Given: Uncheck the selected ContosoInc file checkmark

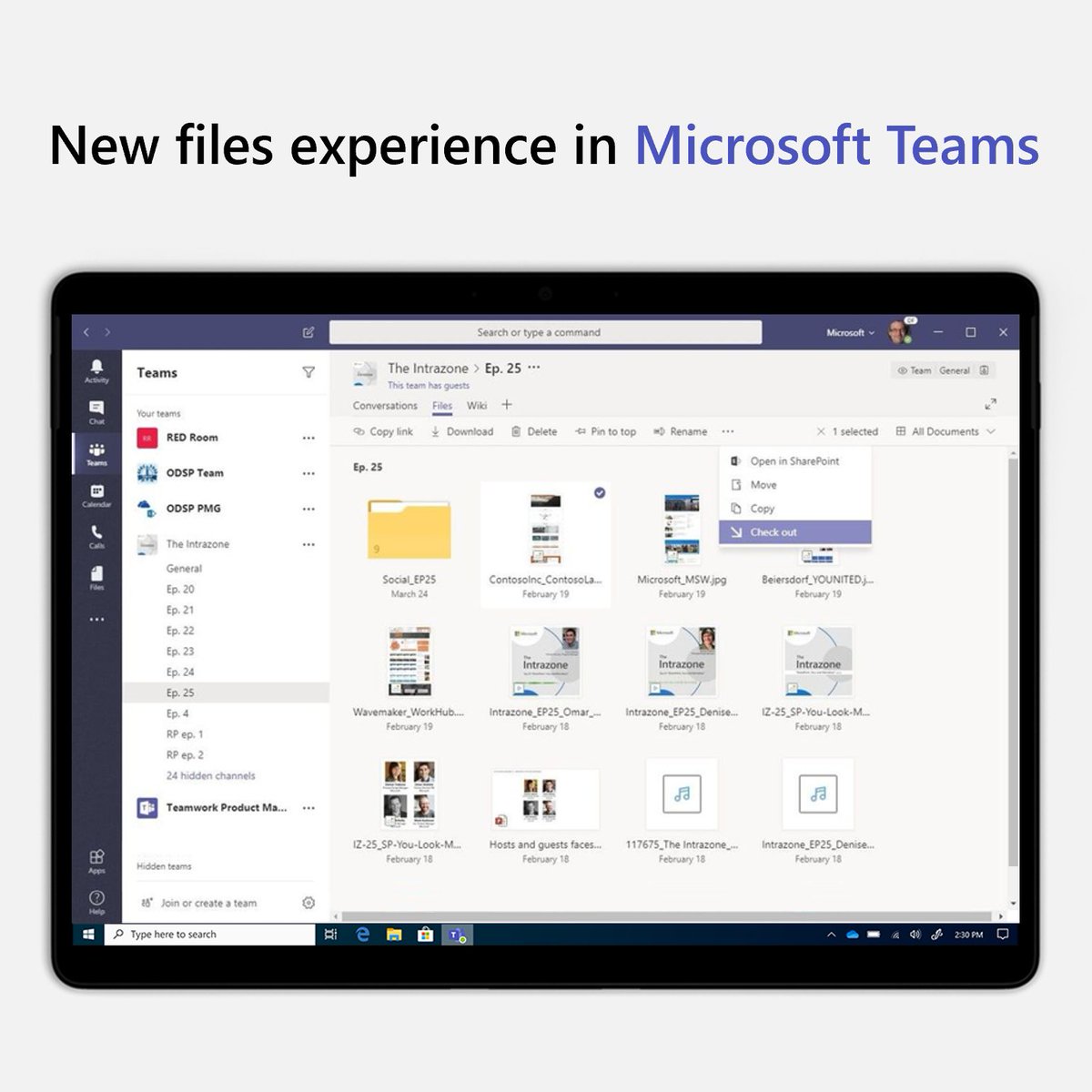Looking at the screenshot, I should (x=600, y=492).
